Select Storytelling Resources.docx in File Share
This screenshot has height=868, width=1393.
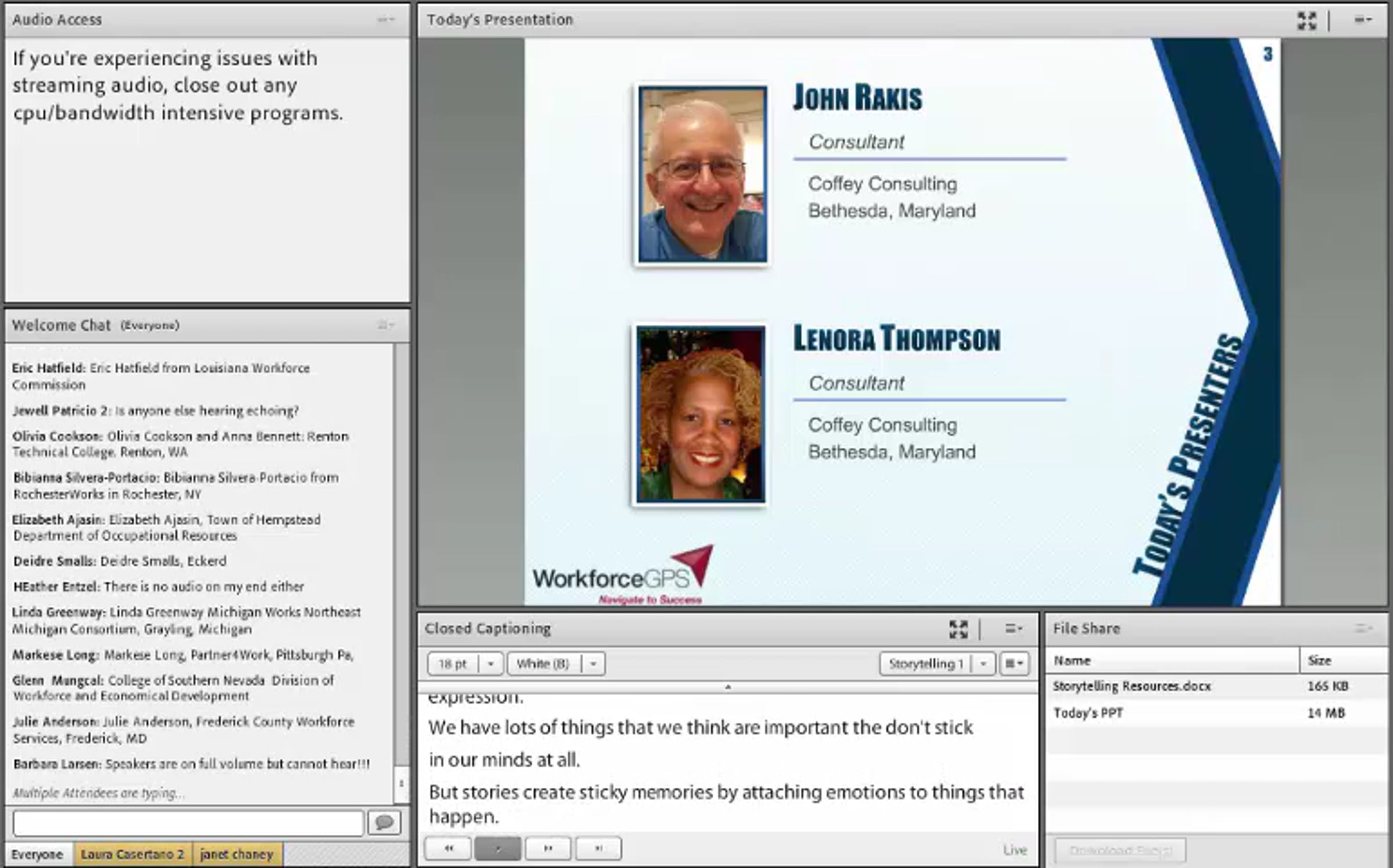(1132, 686)
